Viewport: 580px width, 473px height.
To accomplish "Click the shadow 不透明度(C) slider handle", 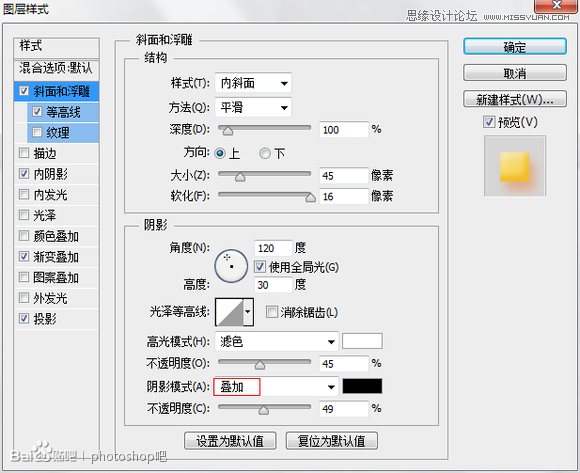I will pos(263,410).
